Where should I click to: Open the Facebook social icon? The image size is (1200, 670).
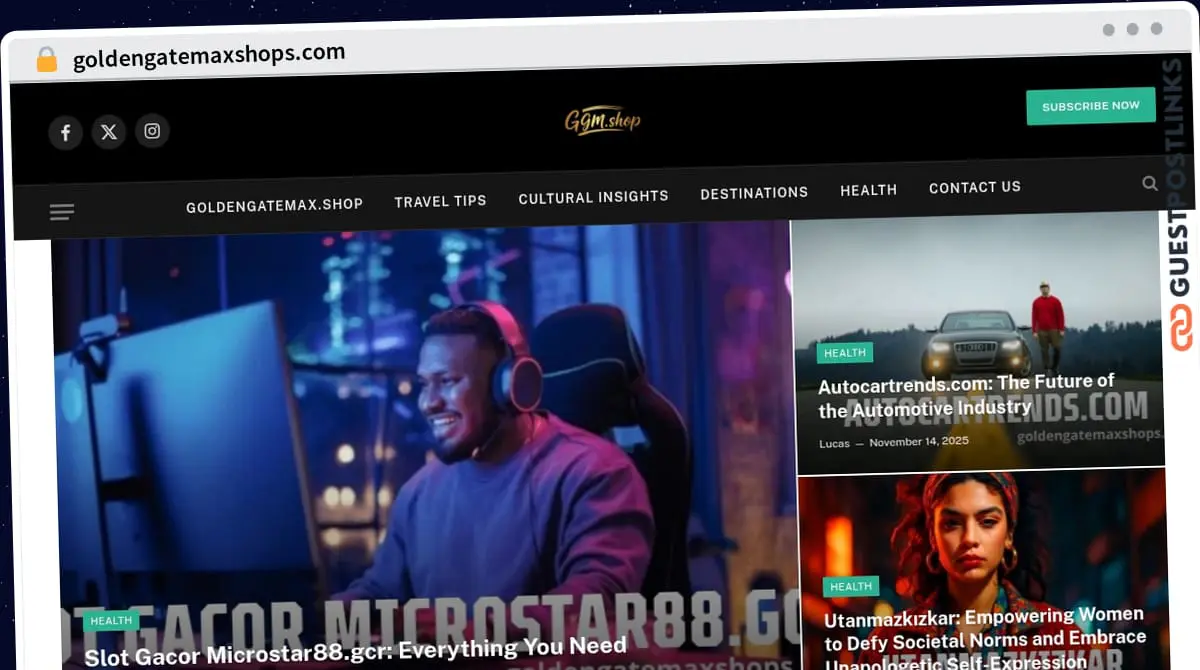coord(65,132)
